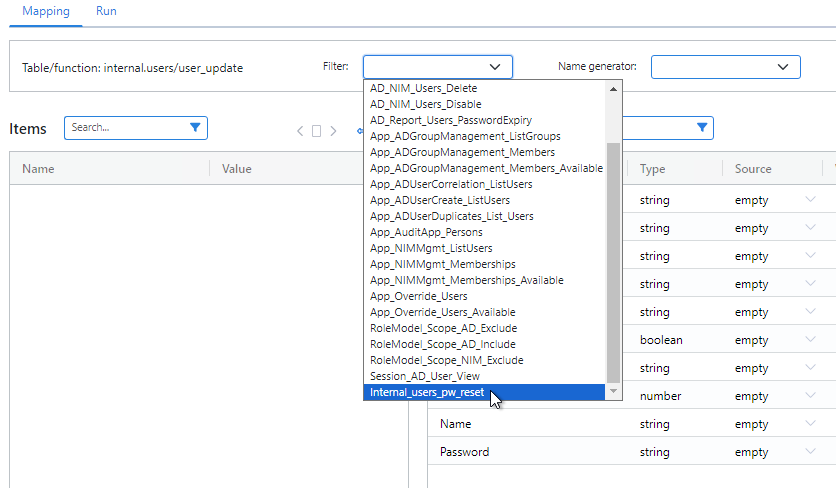Image resolution: width=836 pixels, height=488 pixels.
Task: Expand Source dropdown for the number row
Action: [810, 396]
